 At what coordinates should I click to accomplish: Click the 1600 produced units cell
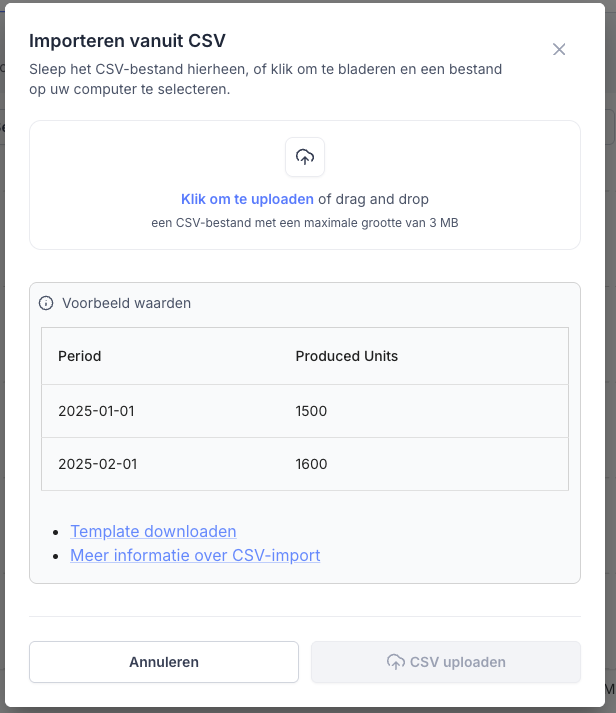pos(312,464)
